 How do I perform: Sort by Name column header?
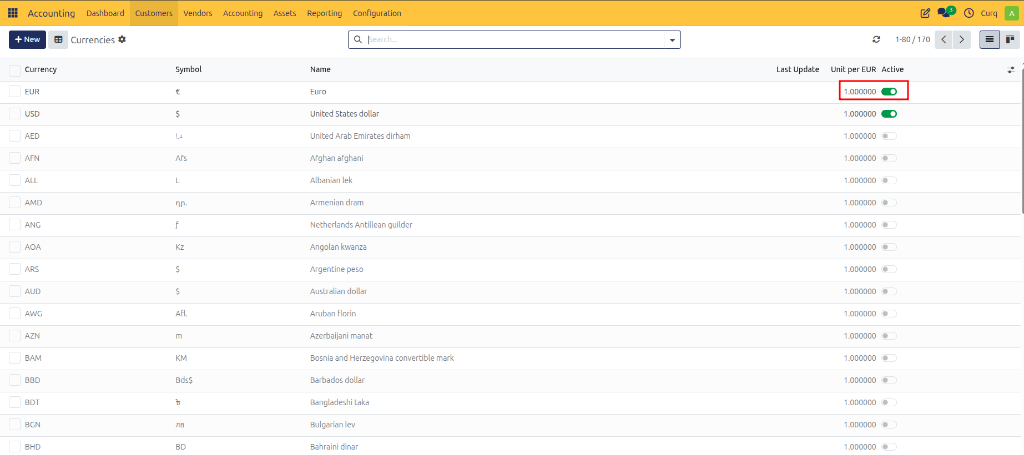click(320, 69)
